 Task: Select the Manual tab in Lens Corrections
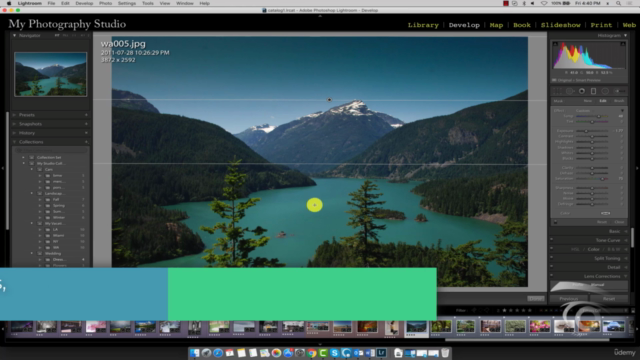click(x=597, y=284)
